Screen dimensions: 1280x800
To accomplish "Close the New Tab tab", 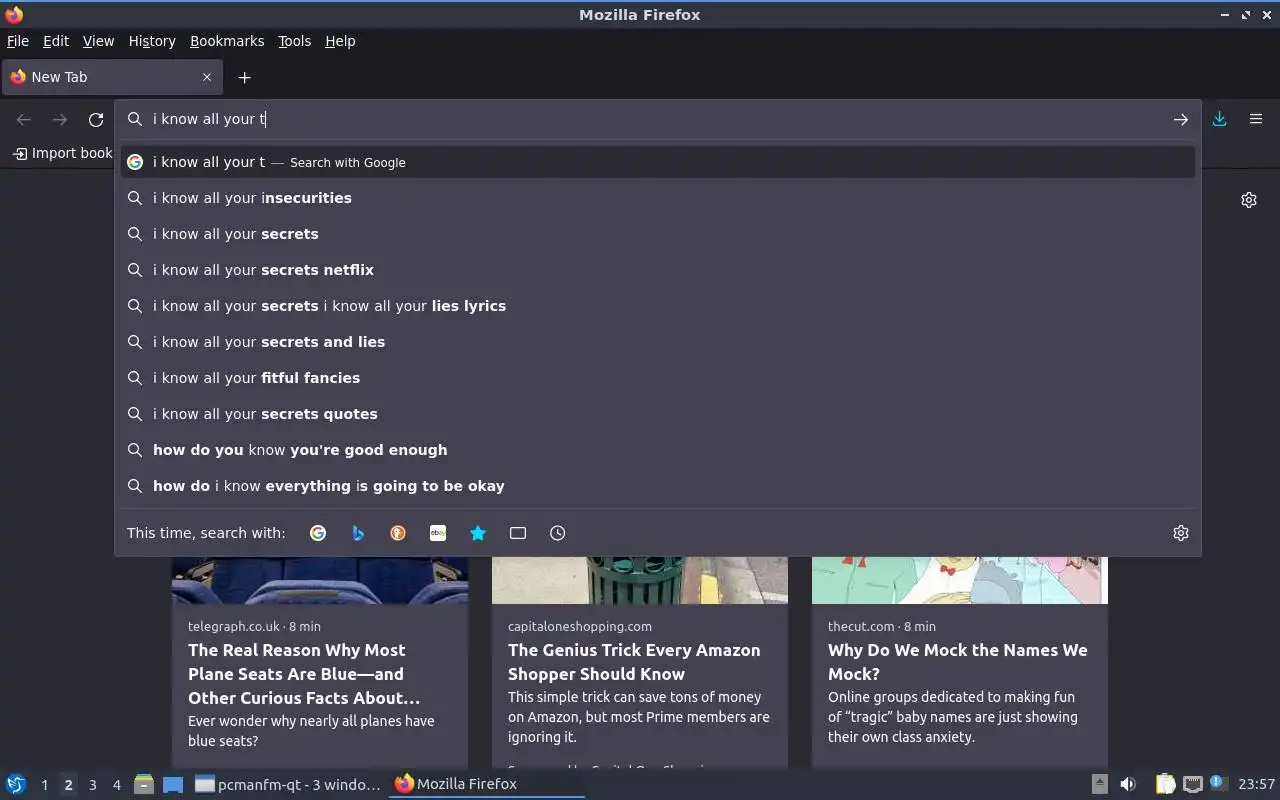I will (x=207, y=77).
